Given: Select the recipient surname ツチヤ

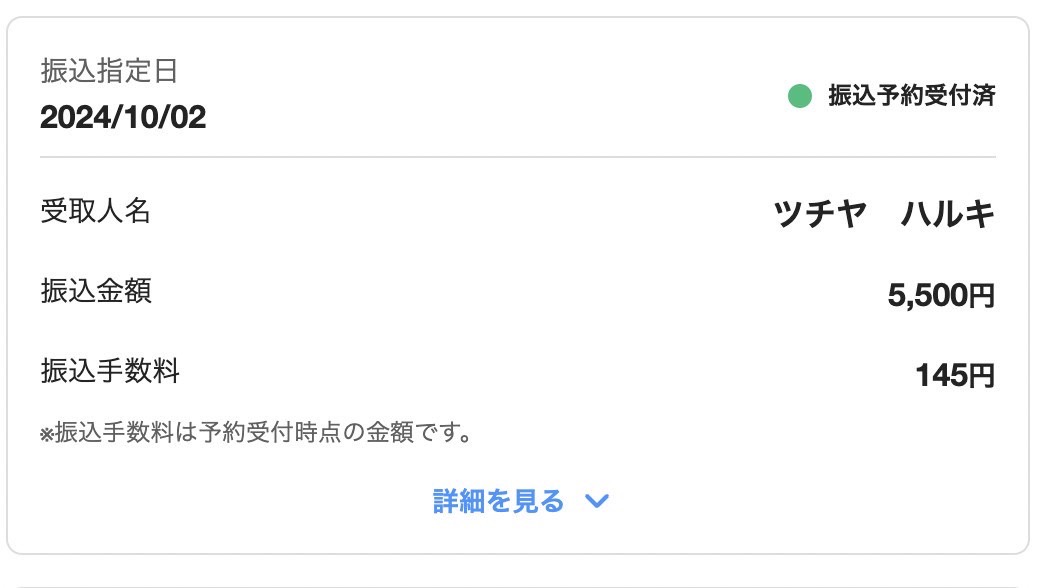Looking at the screenshot, I should coord(820,214).
